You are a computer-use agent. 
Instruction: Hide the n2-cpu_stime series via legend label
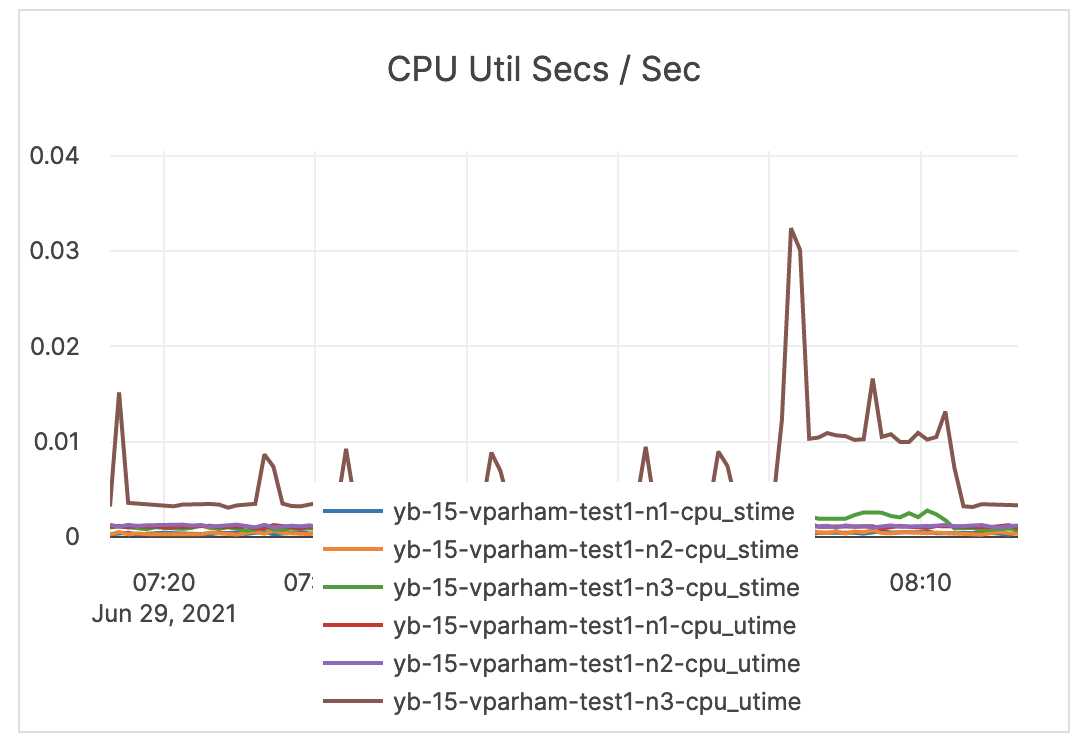(596, 549)
